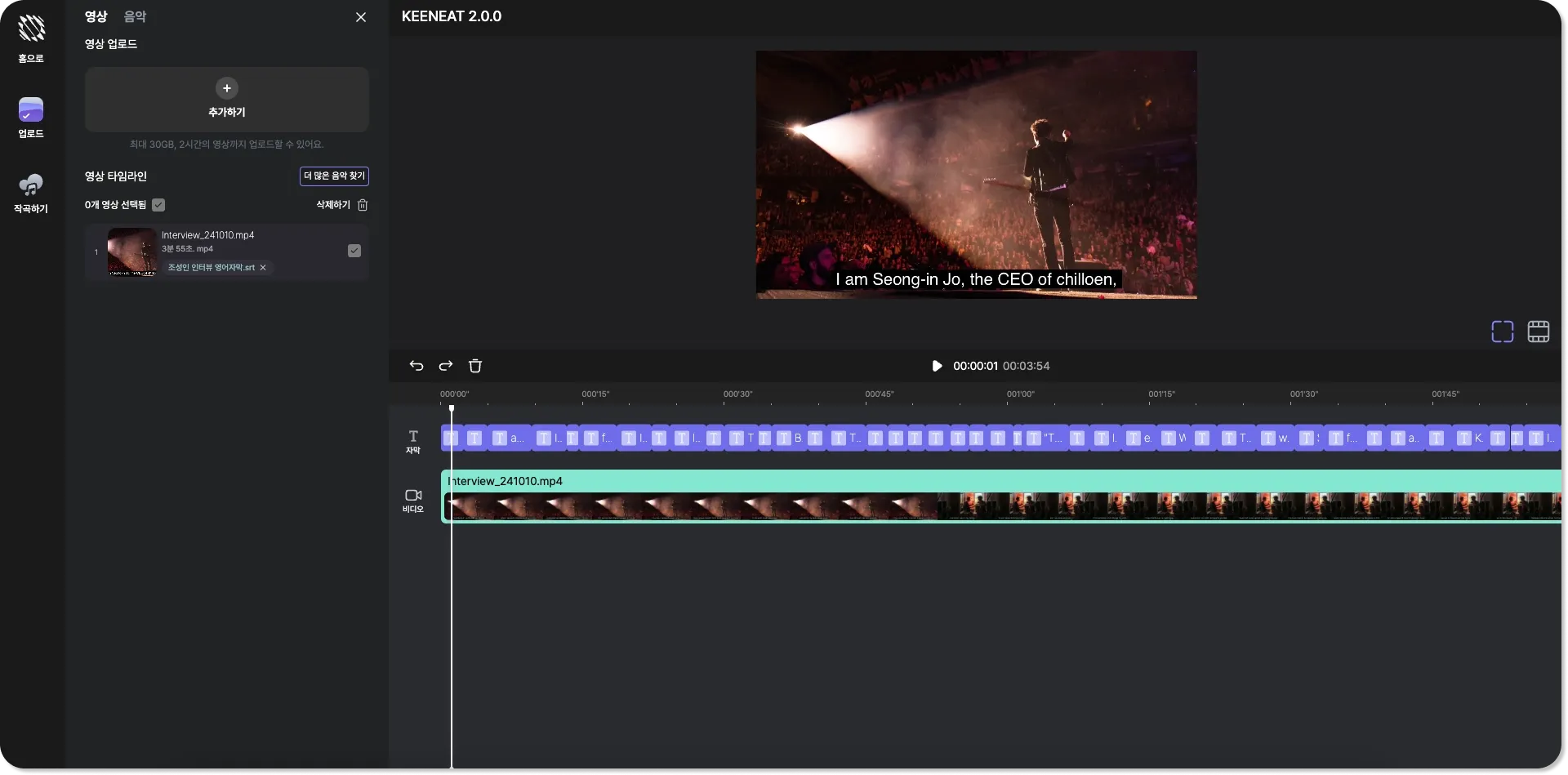Click the video preview player
Viewport: 1568px width, 775px height.
click(976, 175)
